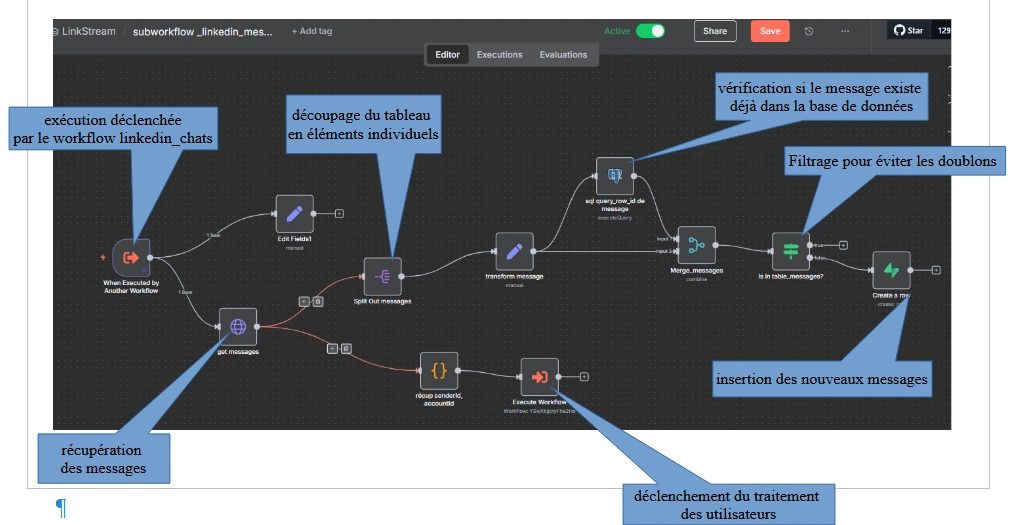The width and height of the screenshot is (1012, 525).
Task: Open the three-dots workflow options menu
Action: (x=845, y=31)
